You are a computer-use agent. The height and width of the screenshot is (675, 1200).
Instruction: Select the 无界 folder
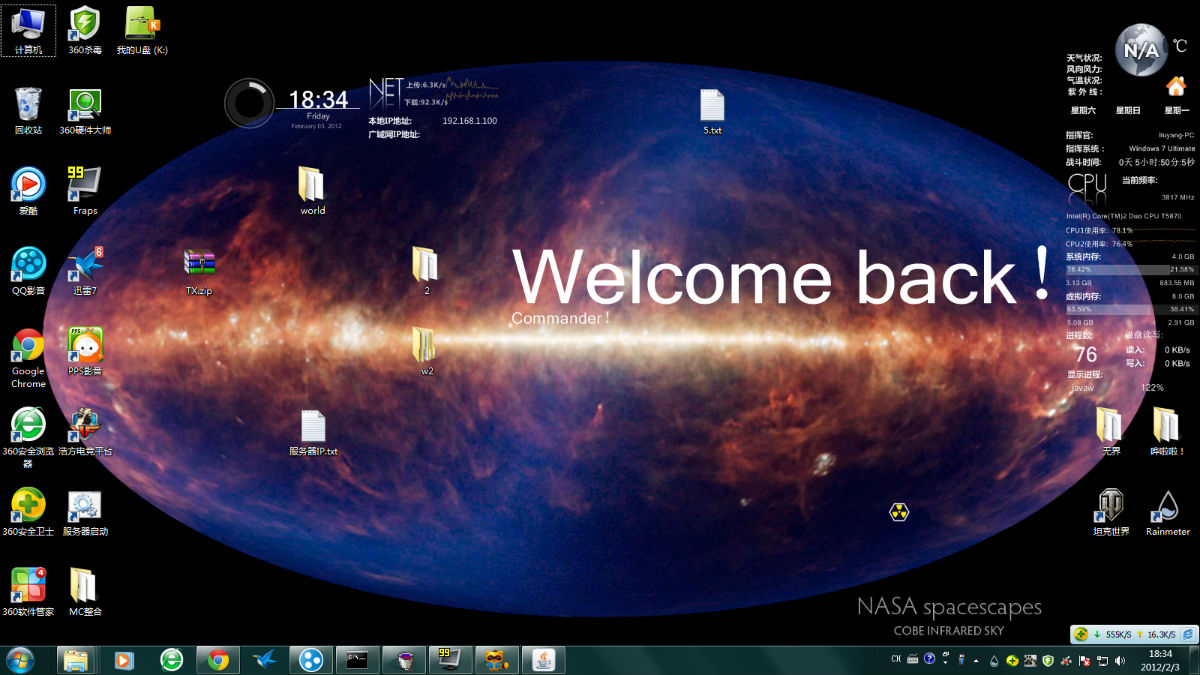pyautogui.click(x=1111, y=431)
